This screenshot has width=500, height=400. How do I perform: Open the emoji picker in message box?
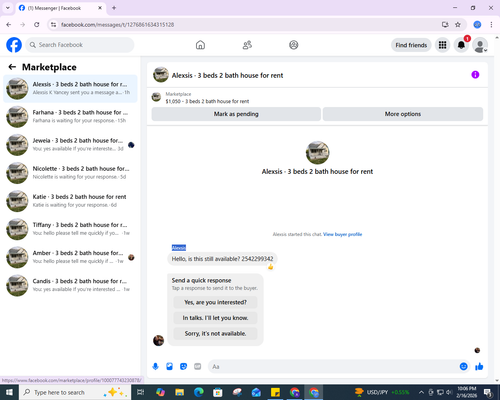(x=463, y=367)
